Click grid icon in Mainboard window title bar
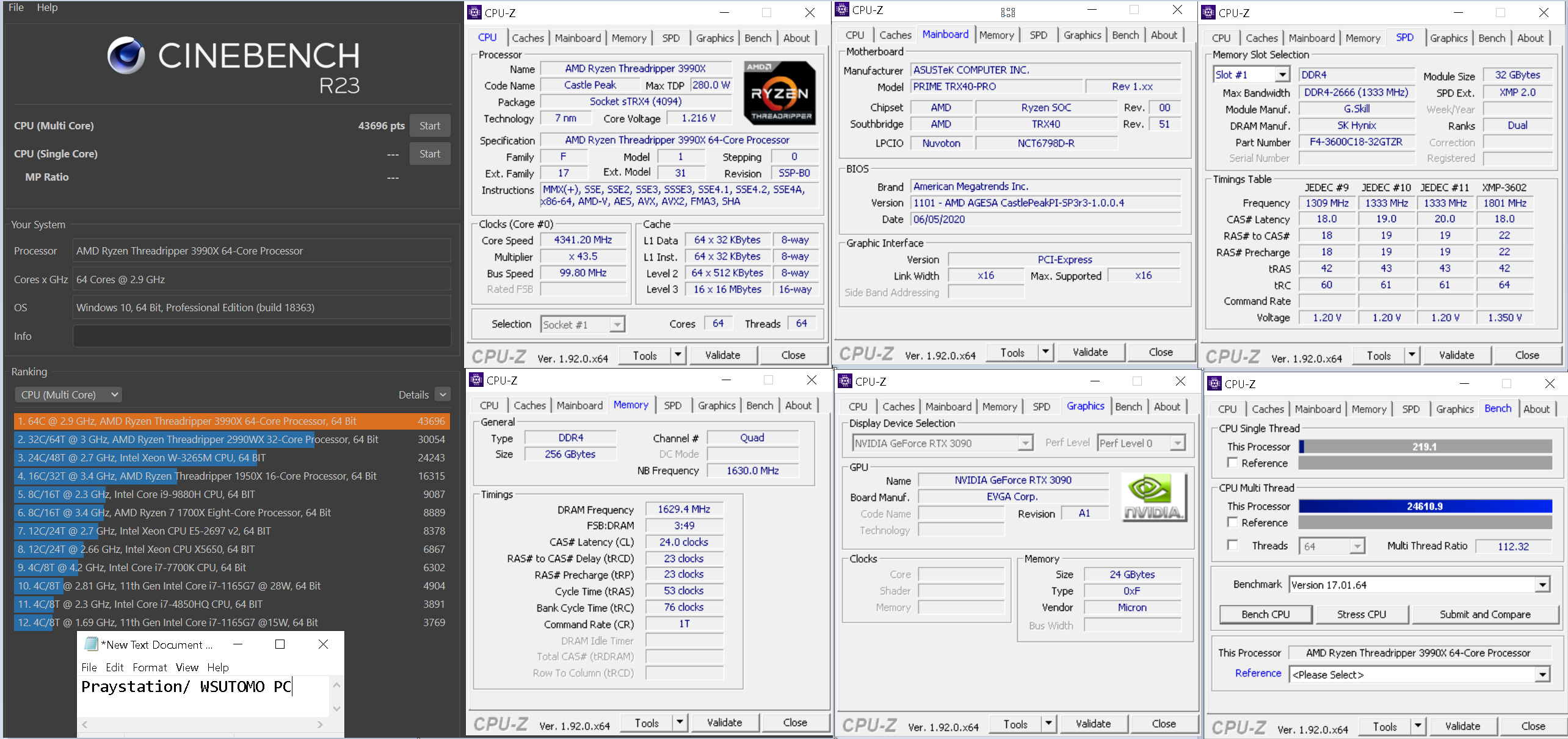 click(x=1008, y=12)
